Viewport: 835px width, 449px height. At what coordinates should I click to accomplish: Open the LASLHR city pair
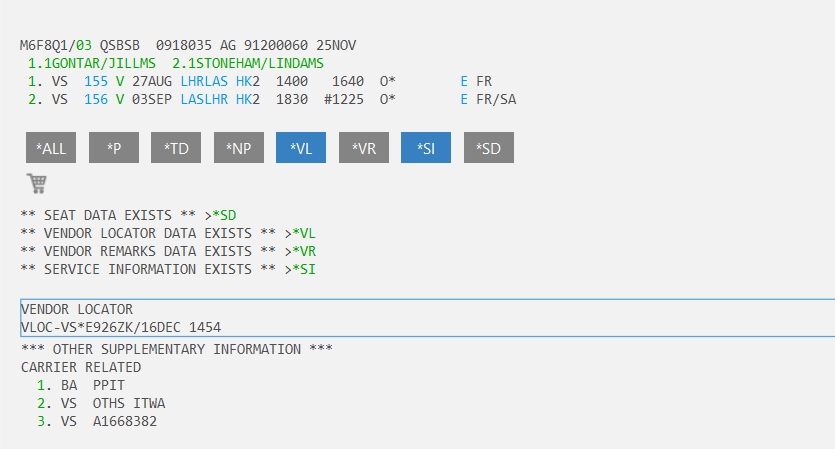[204, 100]
